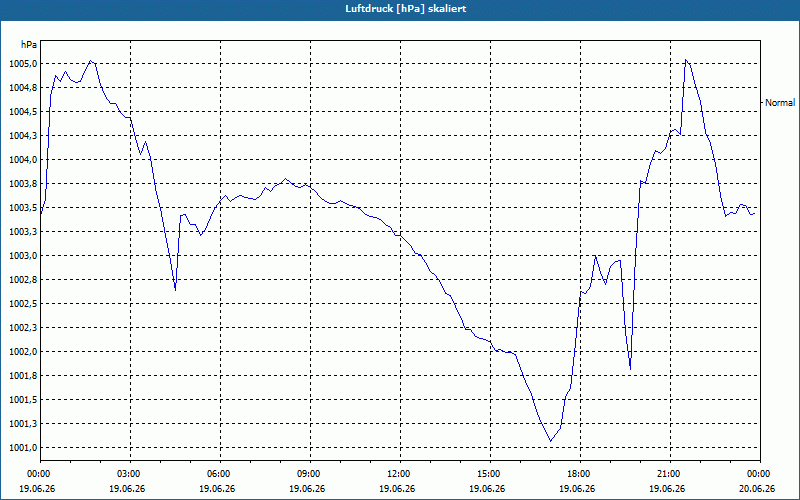Viewport: 800px width, 500px height.
Task: Click the 15:00 time axis label
Action: tap(490, 474)
